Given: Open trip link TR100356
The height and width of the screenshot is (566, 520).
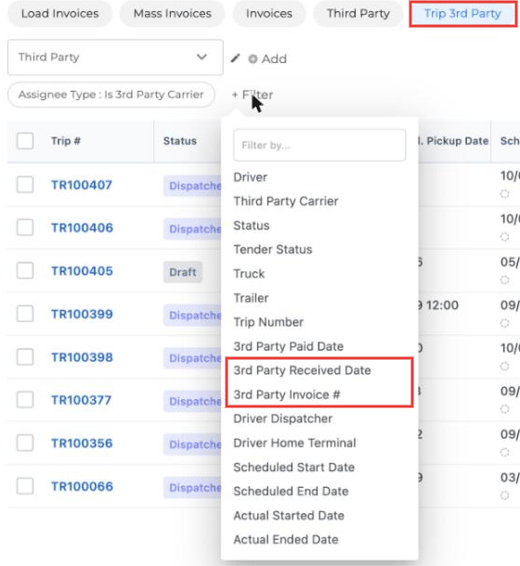Looking at the screenshot, I should pos(82,443).
